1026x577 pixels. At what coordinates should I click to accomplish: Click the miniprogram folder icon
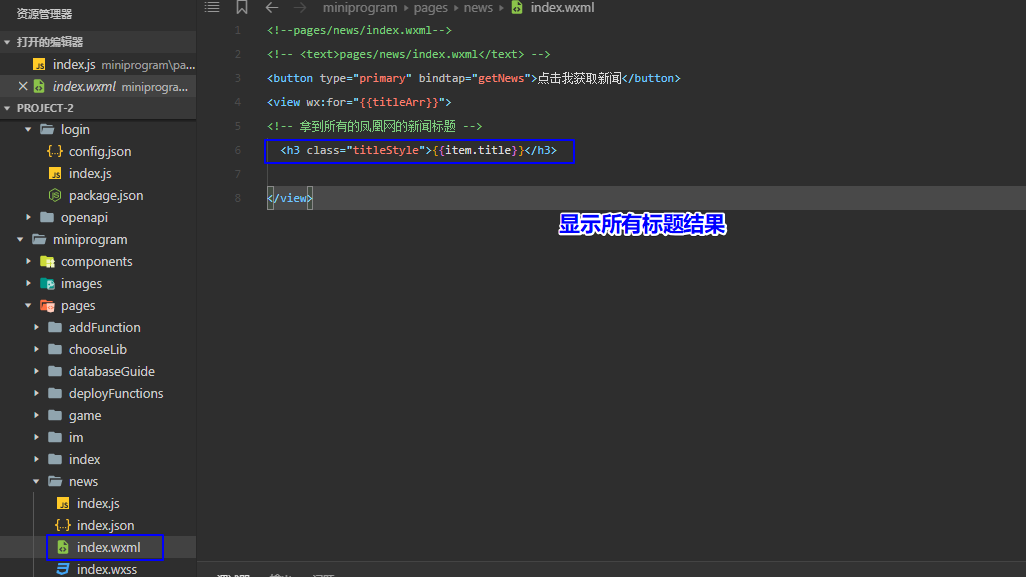[x=39, y=239]
